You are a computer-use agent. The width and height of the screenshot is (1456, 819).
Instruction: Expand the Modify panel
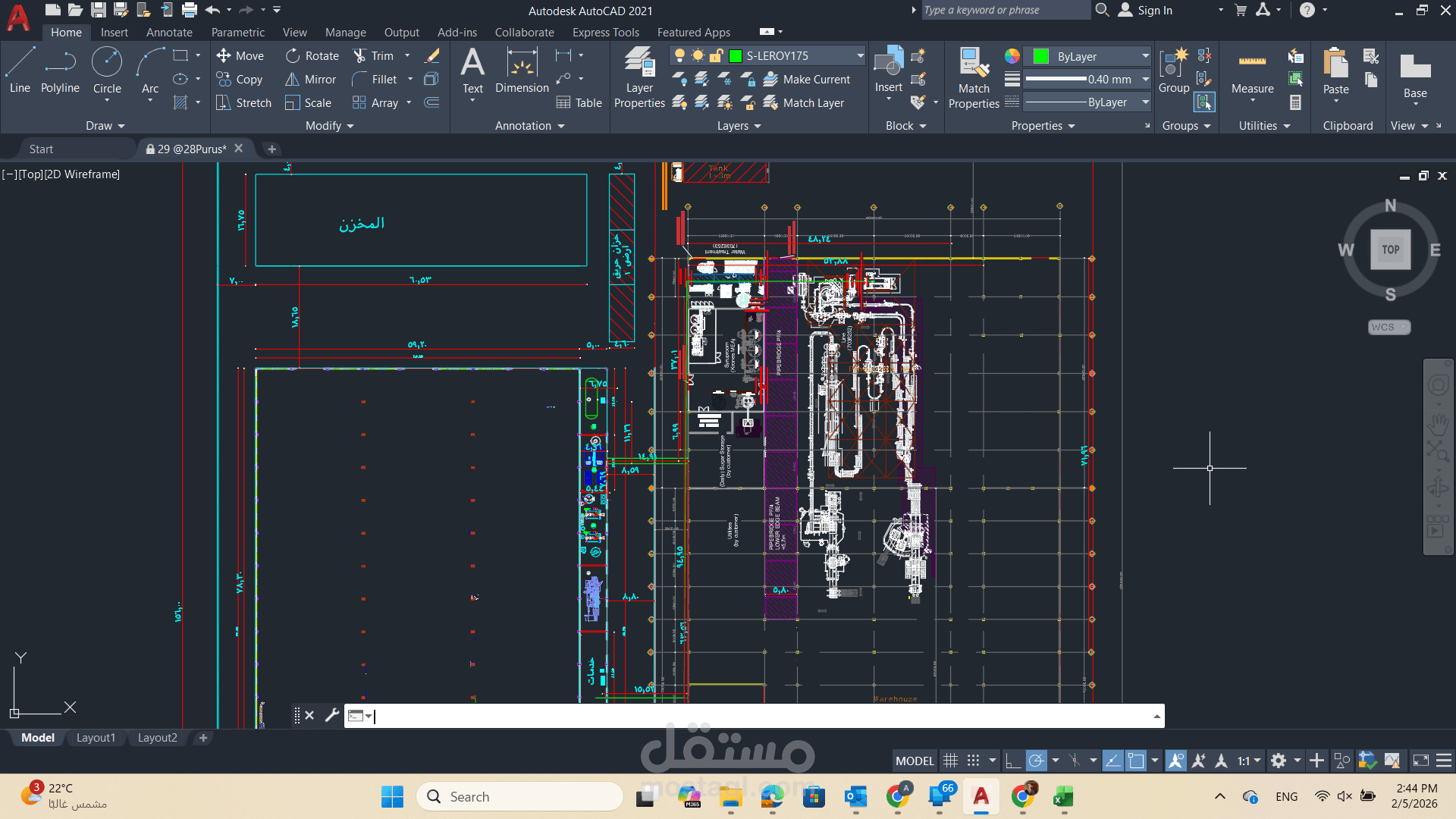(x=330, y=126)
